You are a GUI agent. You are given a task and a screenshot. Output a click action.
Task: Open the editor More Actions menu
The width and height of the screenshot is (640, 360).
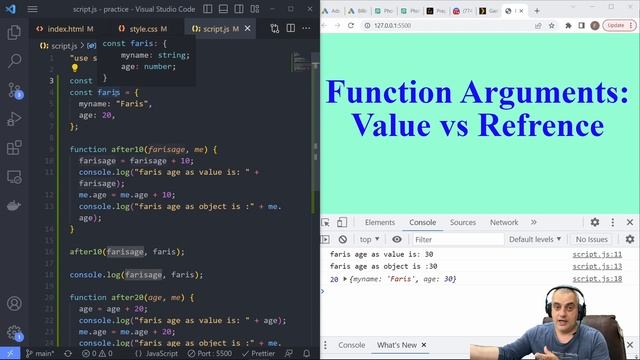tap(306, 28)
